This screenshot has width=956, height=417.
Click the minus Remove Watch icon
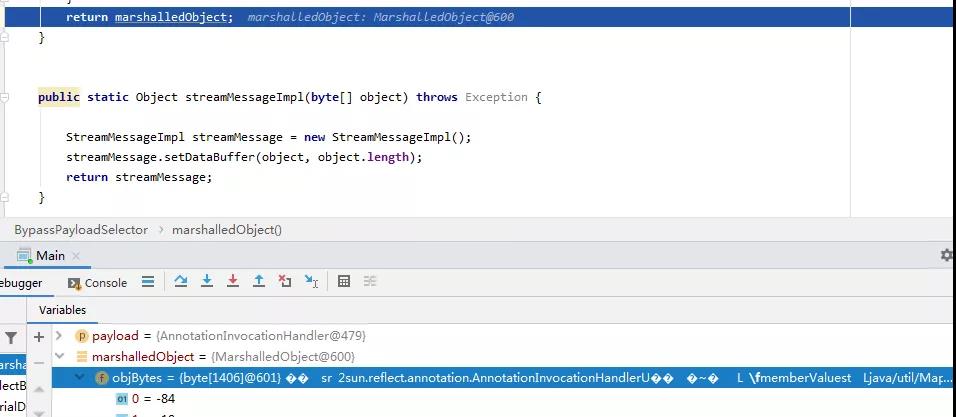(39, 363)
